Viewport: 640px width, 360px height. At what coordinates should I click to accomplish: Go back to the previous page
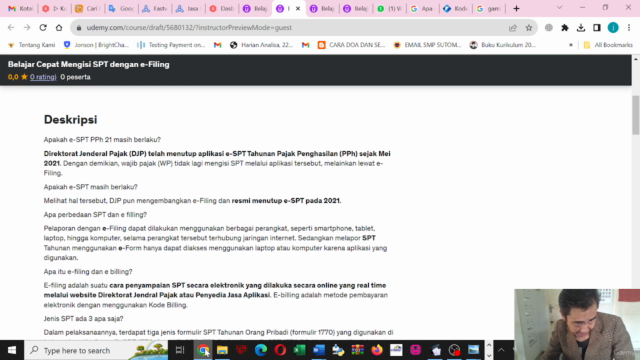[11, 28]
